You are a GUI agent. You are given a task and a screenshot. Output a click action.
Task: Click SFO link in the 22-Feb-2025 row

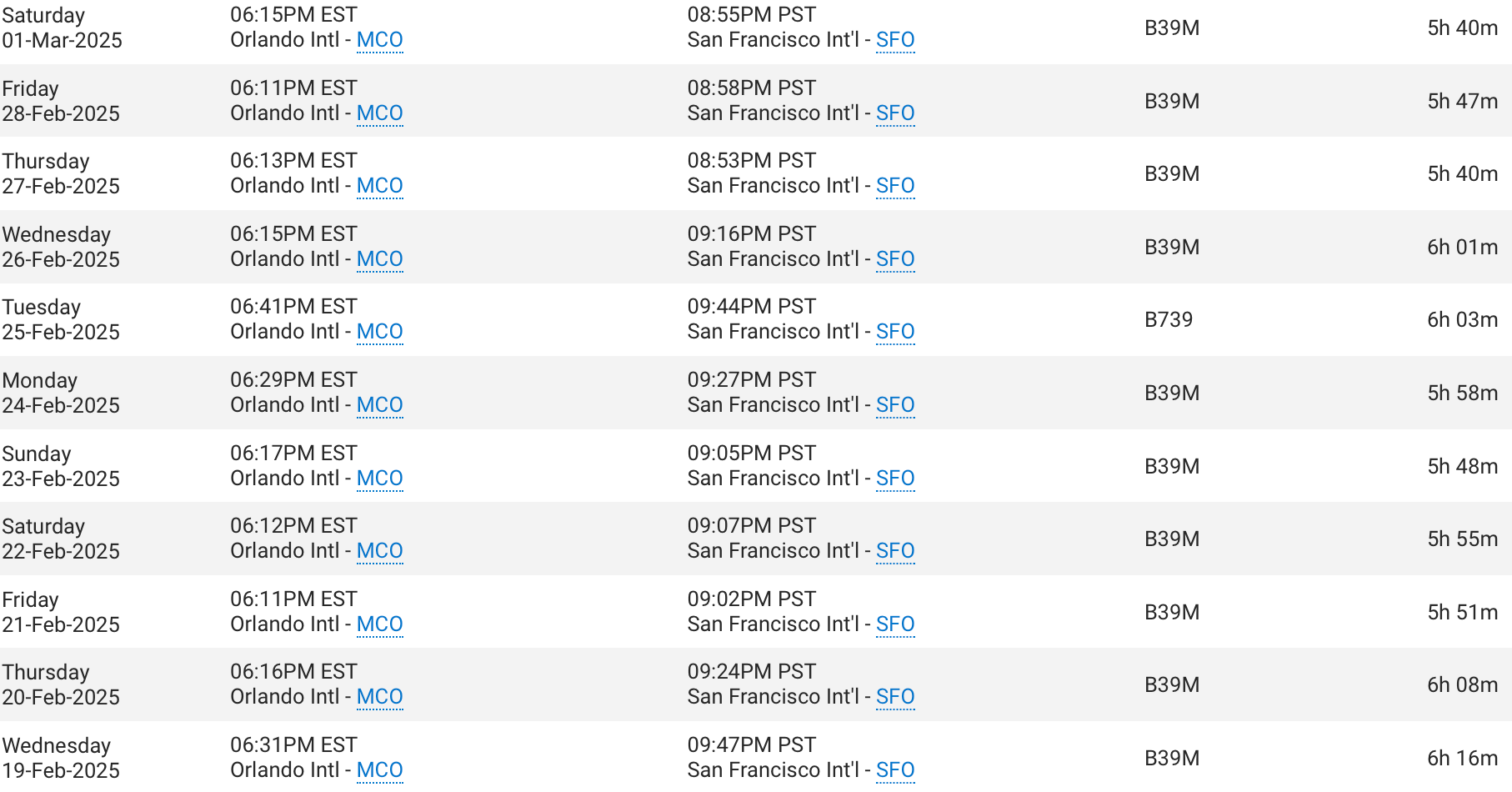click(894, 551)
